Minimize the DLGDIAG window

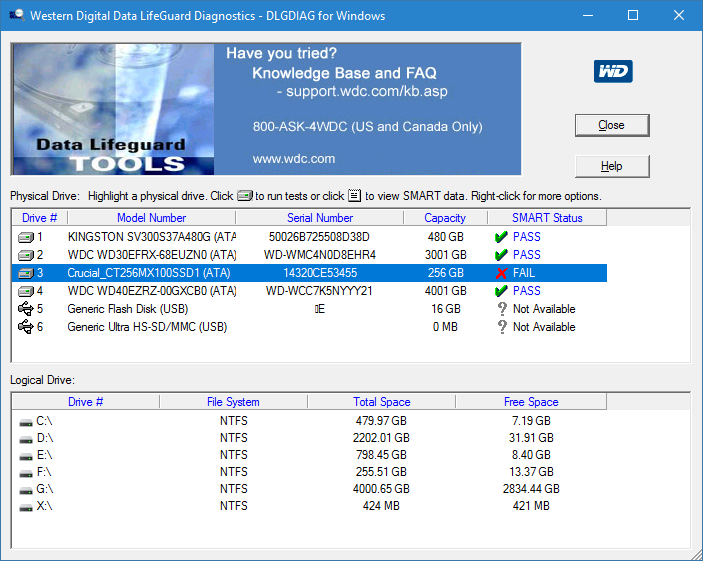point(588,15)
